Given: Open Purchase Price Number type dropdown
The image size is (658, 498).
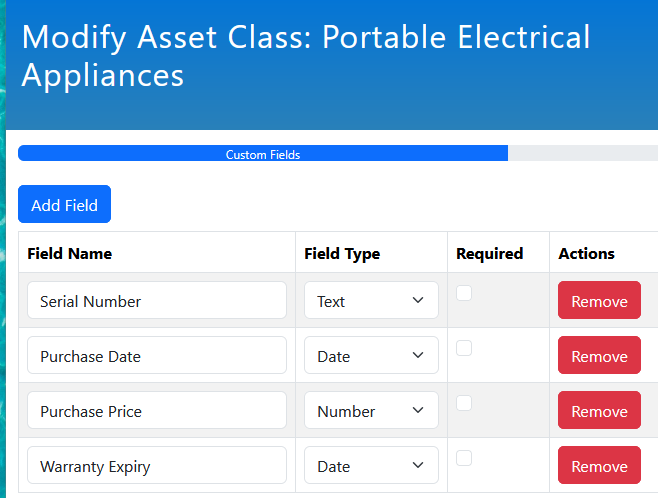Looking at the screenshot, I should pos(371,411).
